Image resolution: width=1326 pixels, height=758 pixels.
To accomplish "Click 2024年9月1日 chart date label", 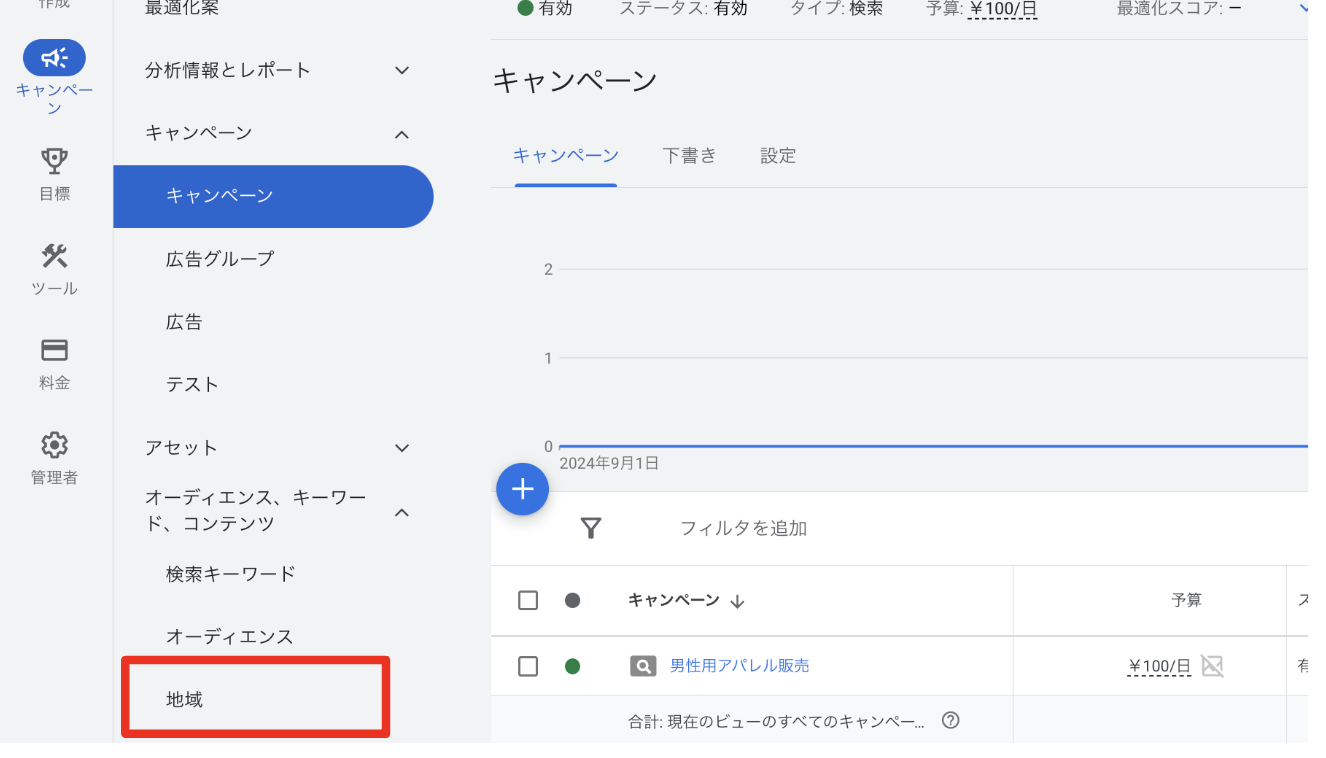I will (x=609, y=464).
